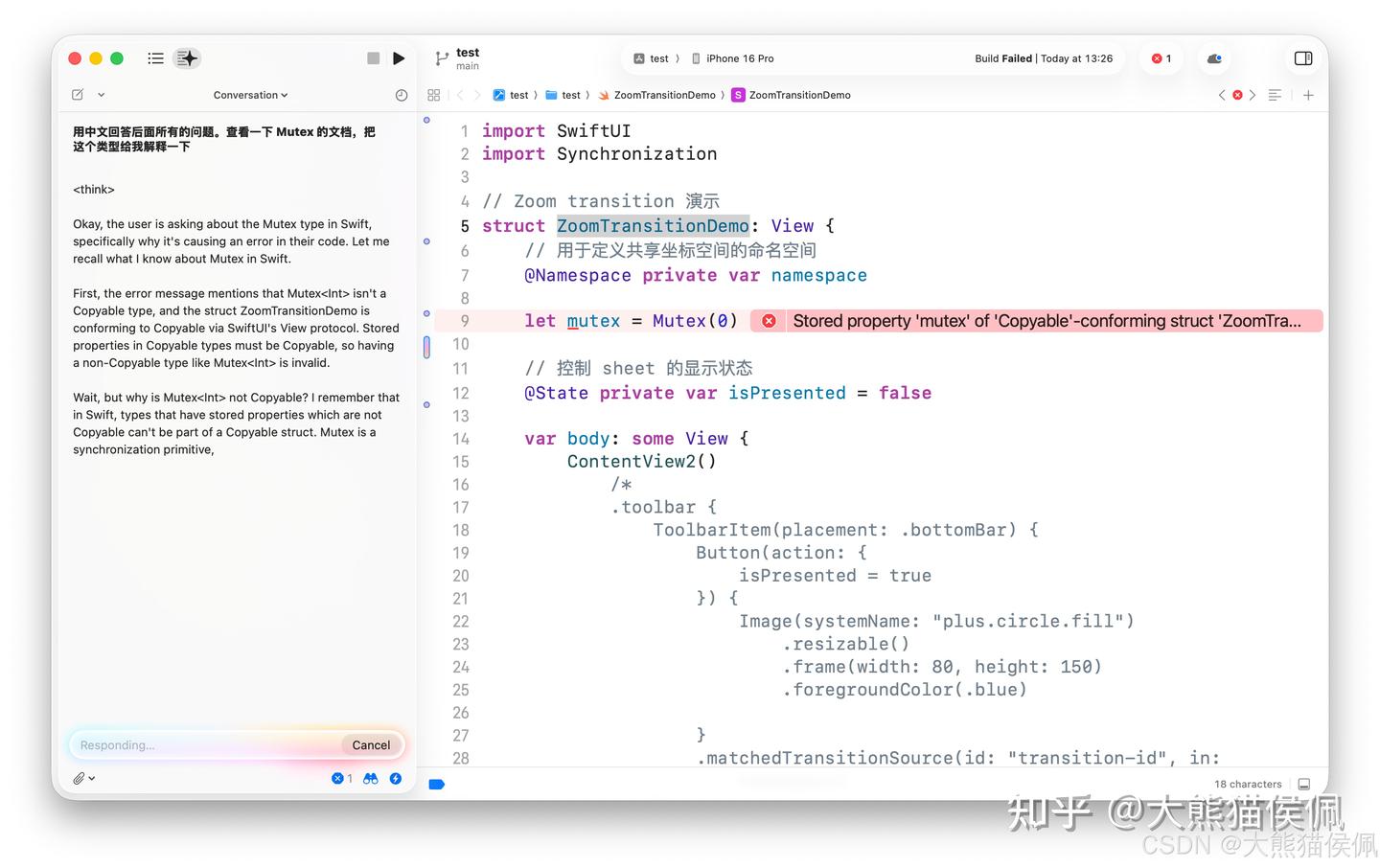Toggle the right inspector panel

1303,58
